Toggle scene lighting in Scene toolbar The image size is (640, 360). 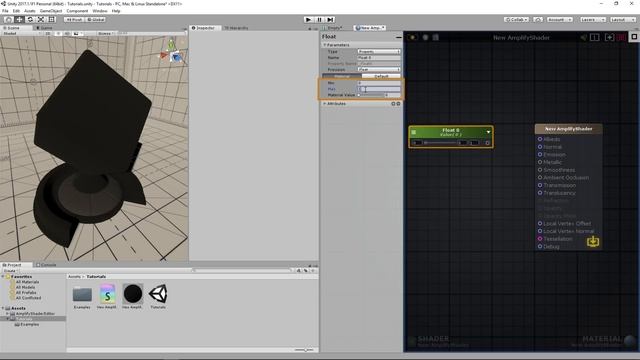pos(58,33)
